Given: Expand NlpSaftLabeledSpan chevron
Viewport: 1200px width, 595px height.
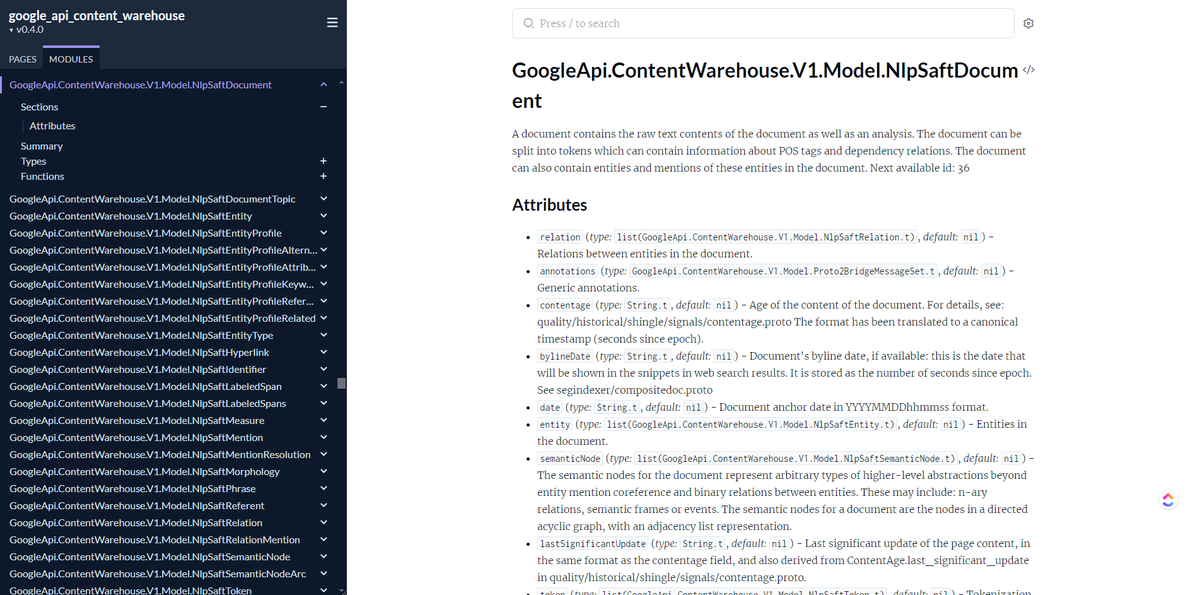Looking at the screenshot, I should pos(323,386).
